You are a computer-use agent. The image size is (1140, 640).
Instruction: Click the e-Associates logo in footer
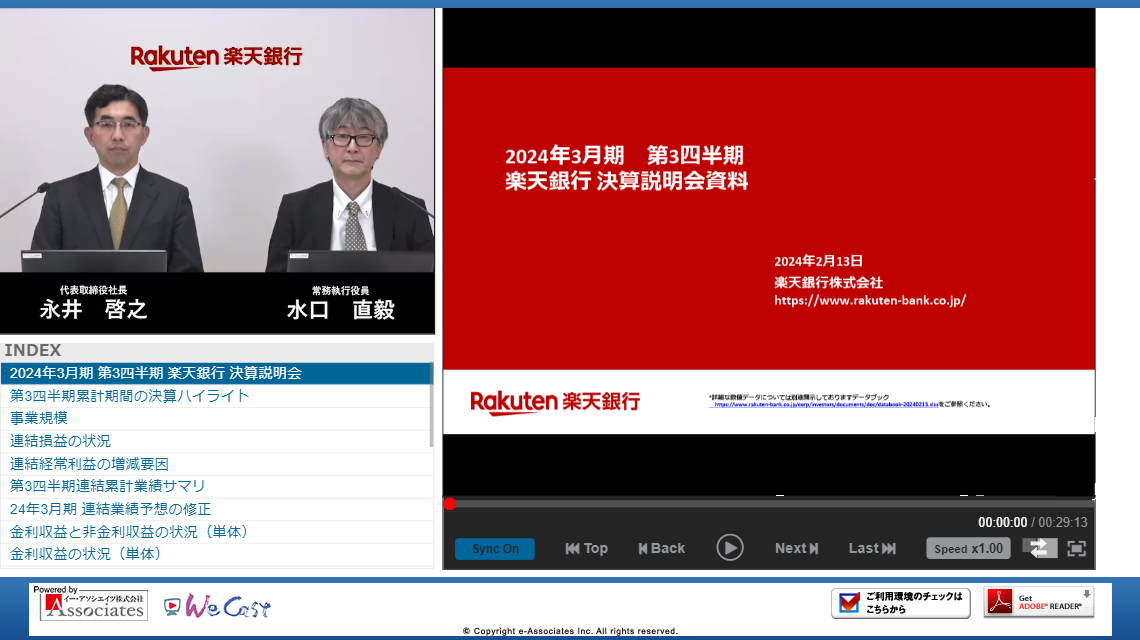point(90,604)
